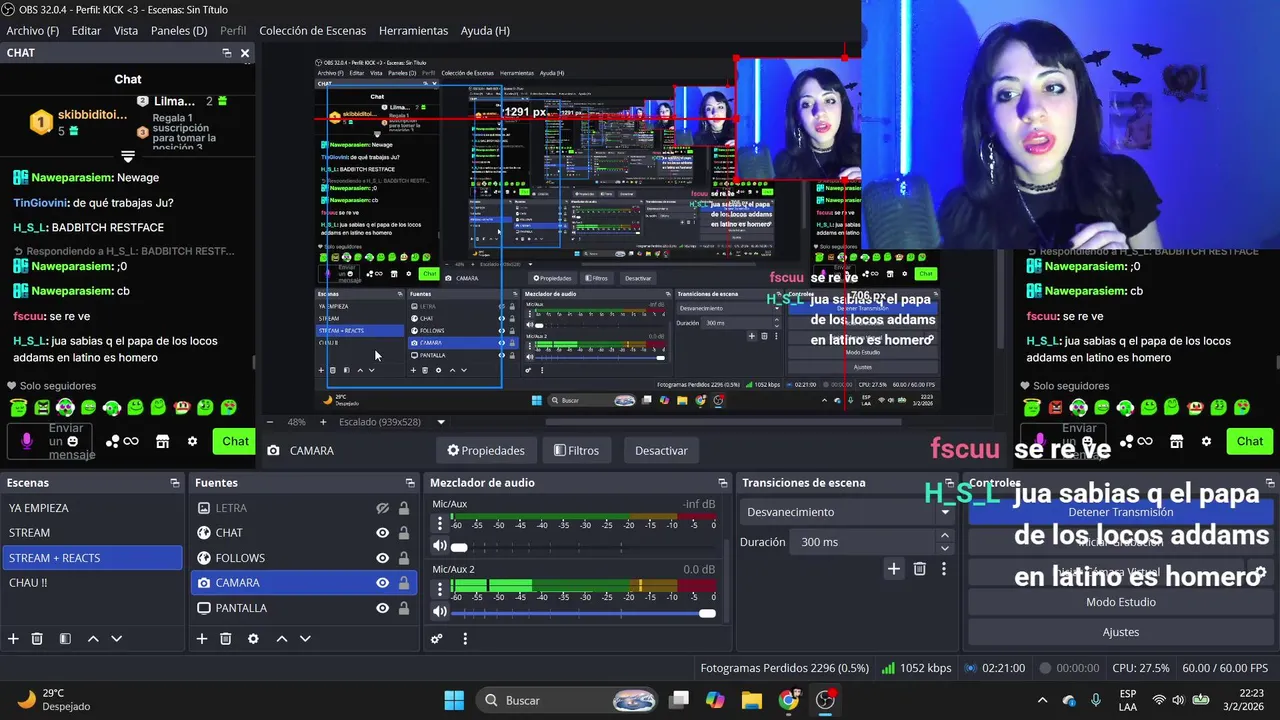Send message with green Chat button in dock
1280x720 pixels.
[236, 441]
